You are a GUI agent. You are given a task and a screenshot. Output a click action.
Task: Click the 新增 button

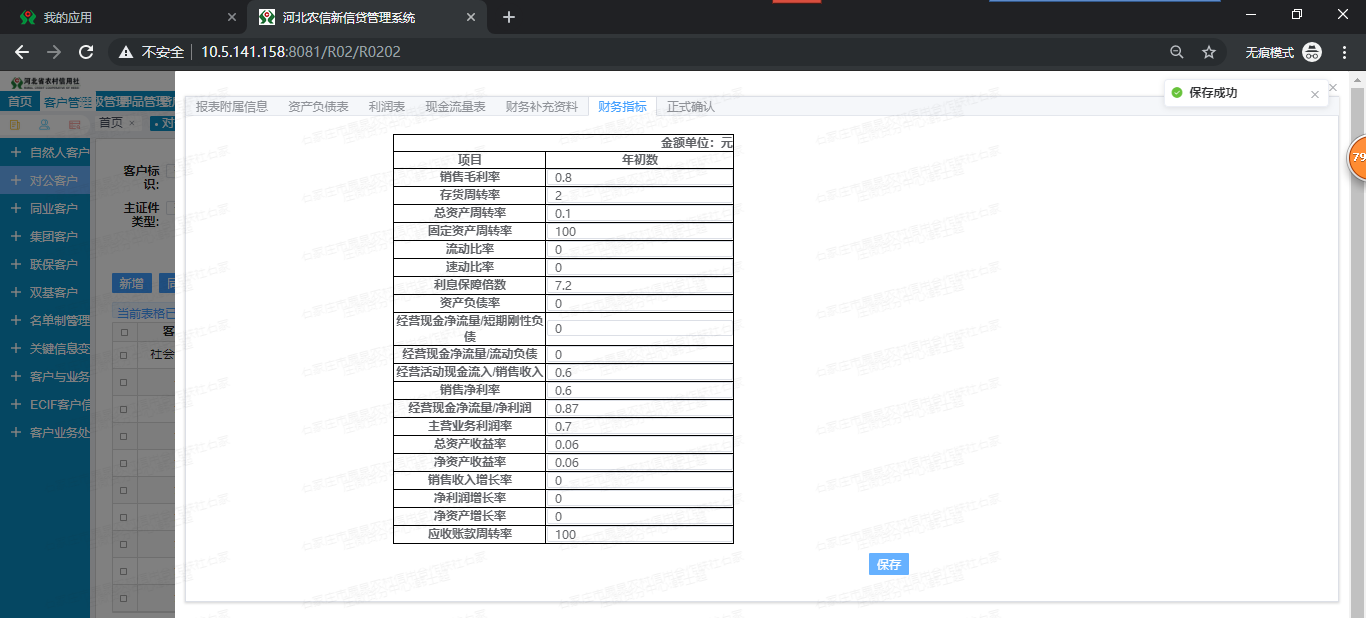132,283
